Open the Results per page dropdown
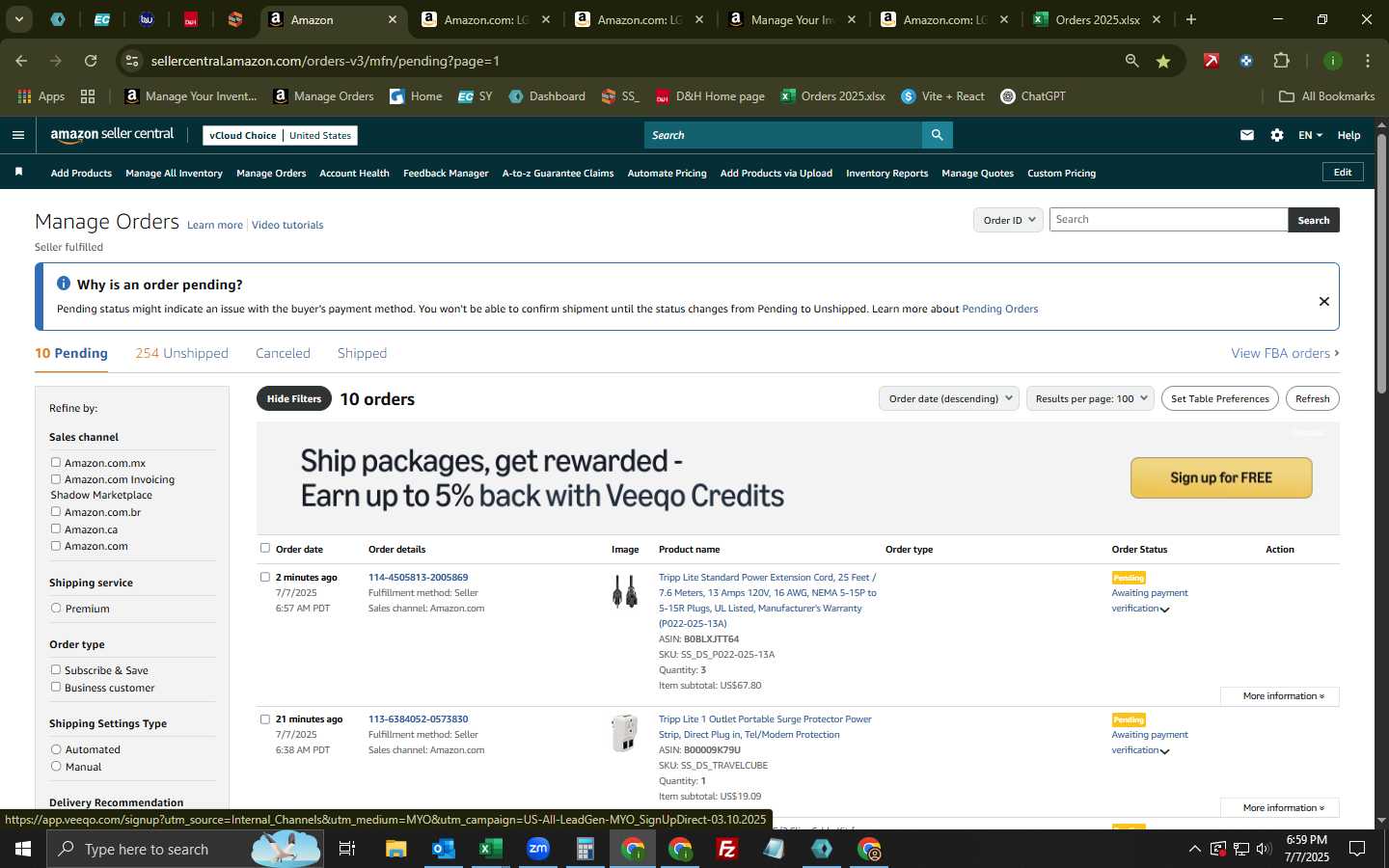 click(x=1090, y=398)
